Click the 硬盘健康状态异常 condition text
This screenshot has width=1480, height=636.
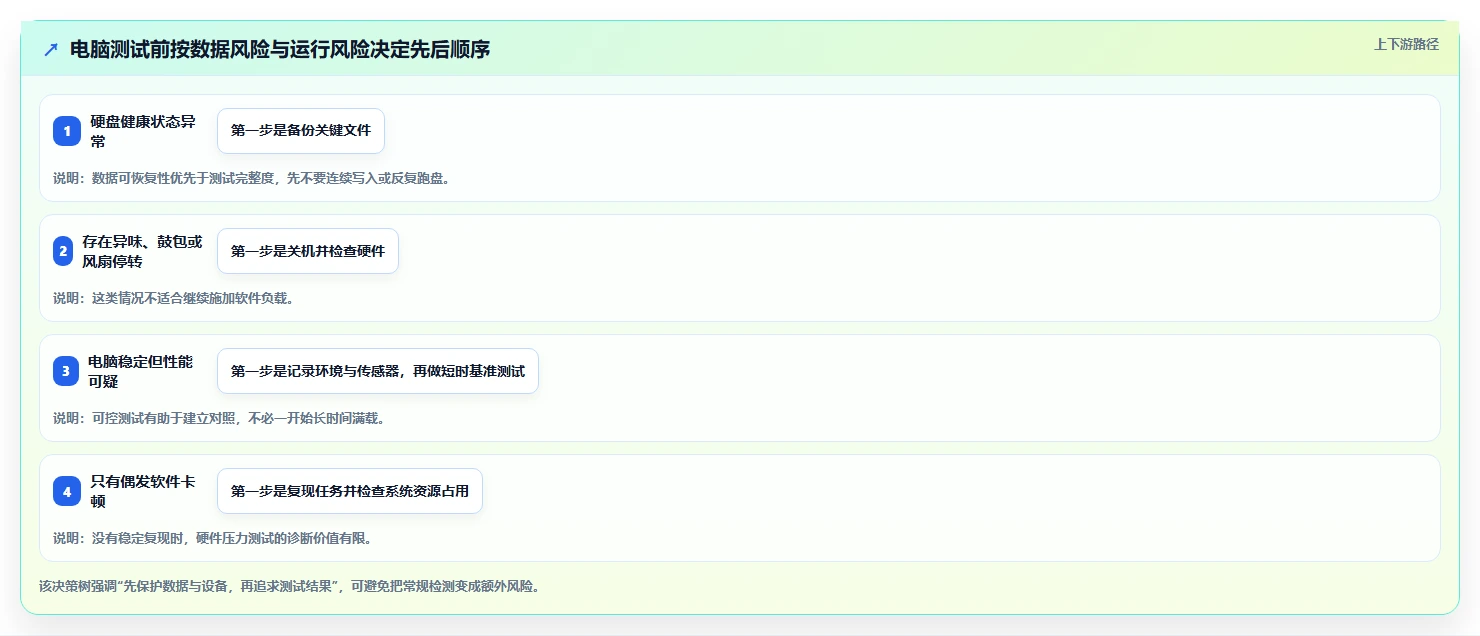tap(143, 131)
